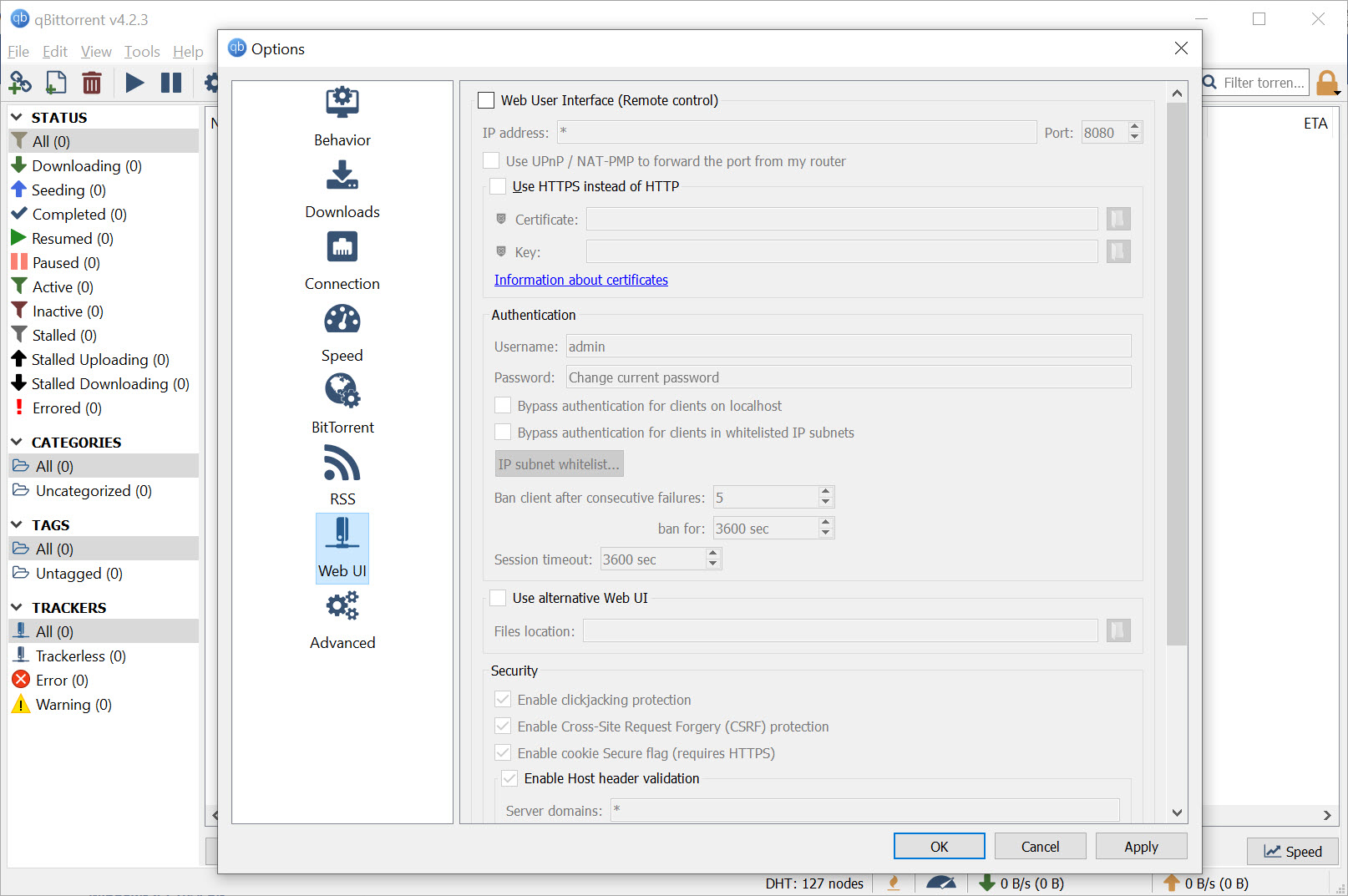Decrease the ban for duration

(826, 533)
